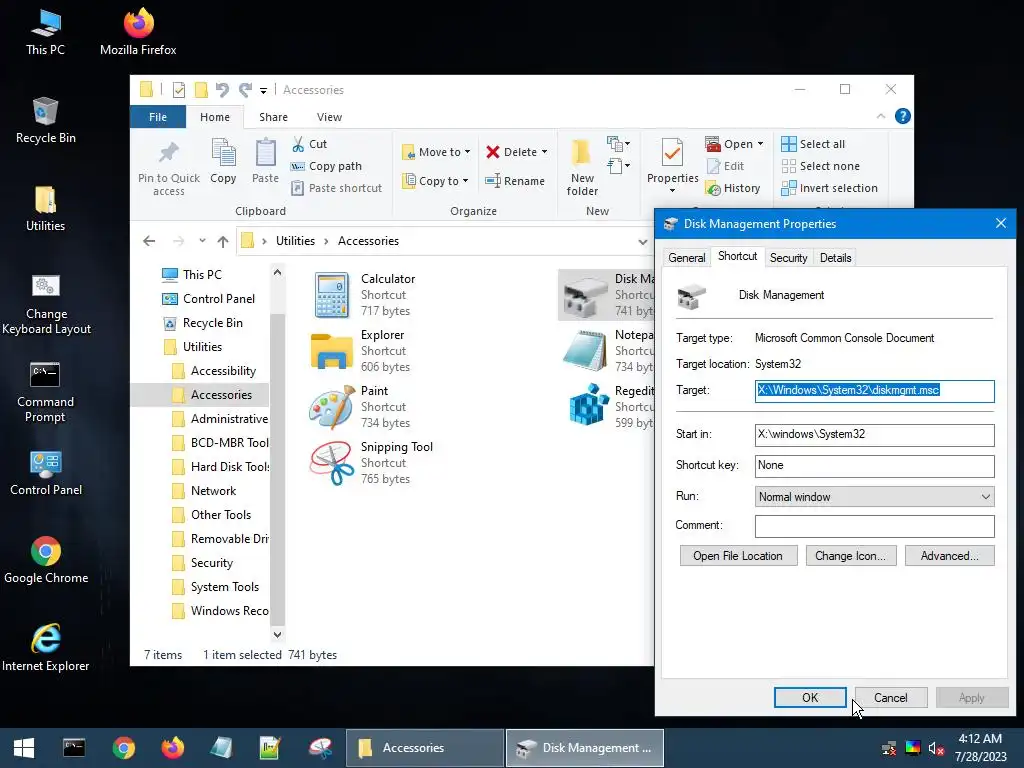Click Open File Location button
This screenshot has height=768, width=1024.
click(738, 556)
